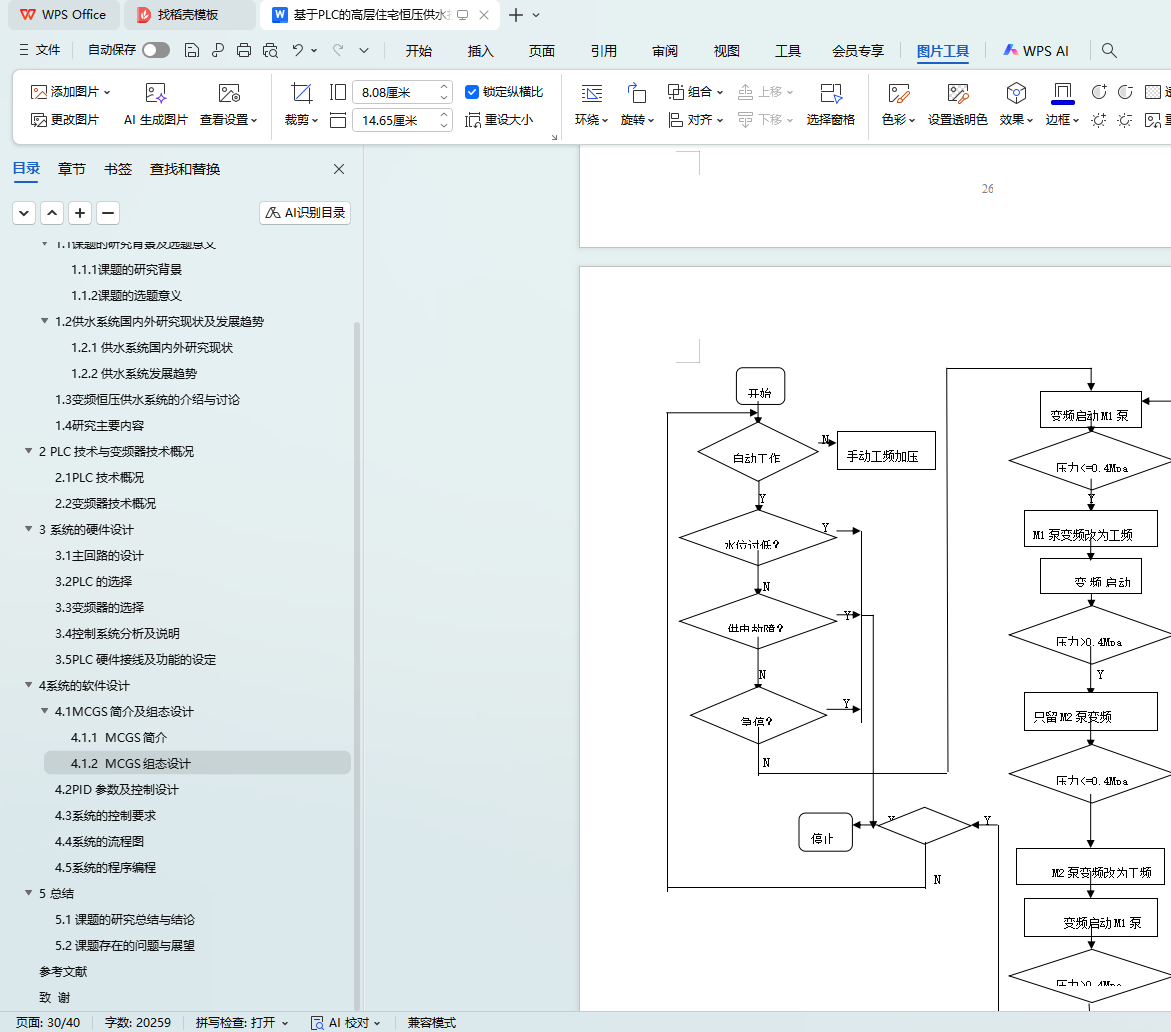The image size is (1171, 1032).
Task: Click the AI识别目录 button
Action: (x=305, y=213)
